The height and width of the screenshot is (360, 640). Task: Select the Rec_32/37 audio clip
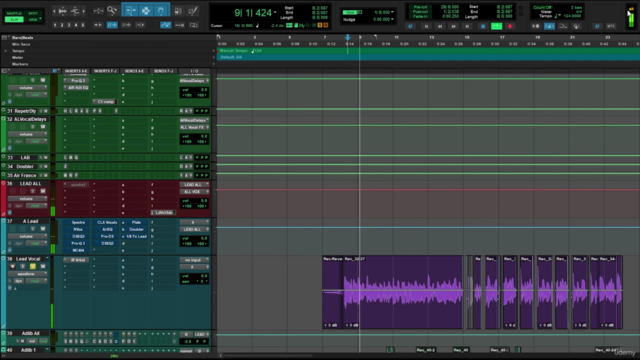[x=403, y=292]
